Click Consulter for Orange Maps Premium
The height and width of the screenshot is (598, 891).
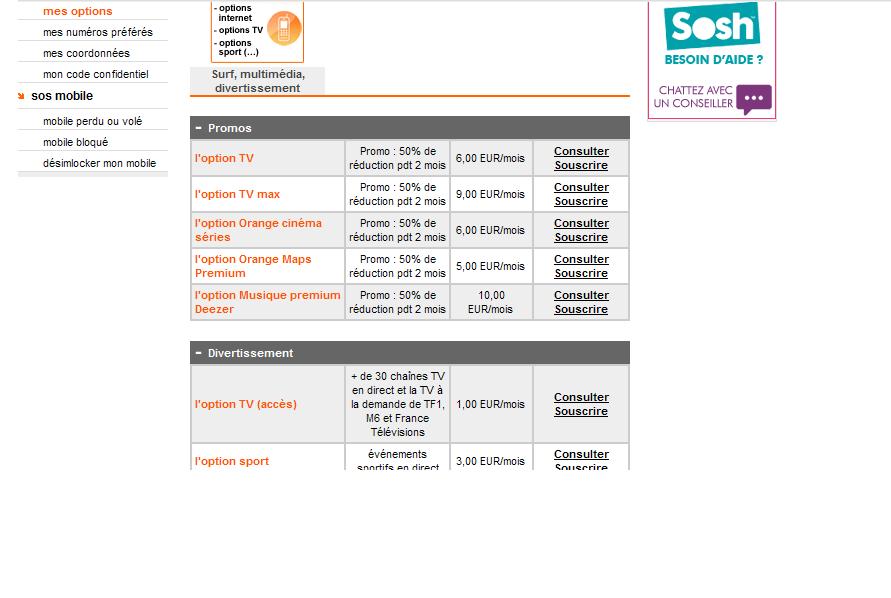[581, 259]
